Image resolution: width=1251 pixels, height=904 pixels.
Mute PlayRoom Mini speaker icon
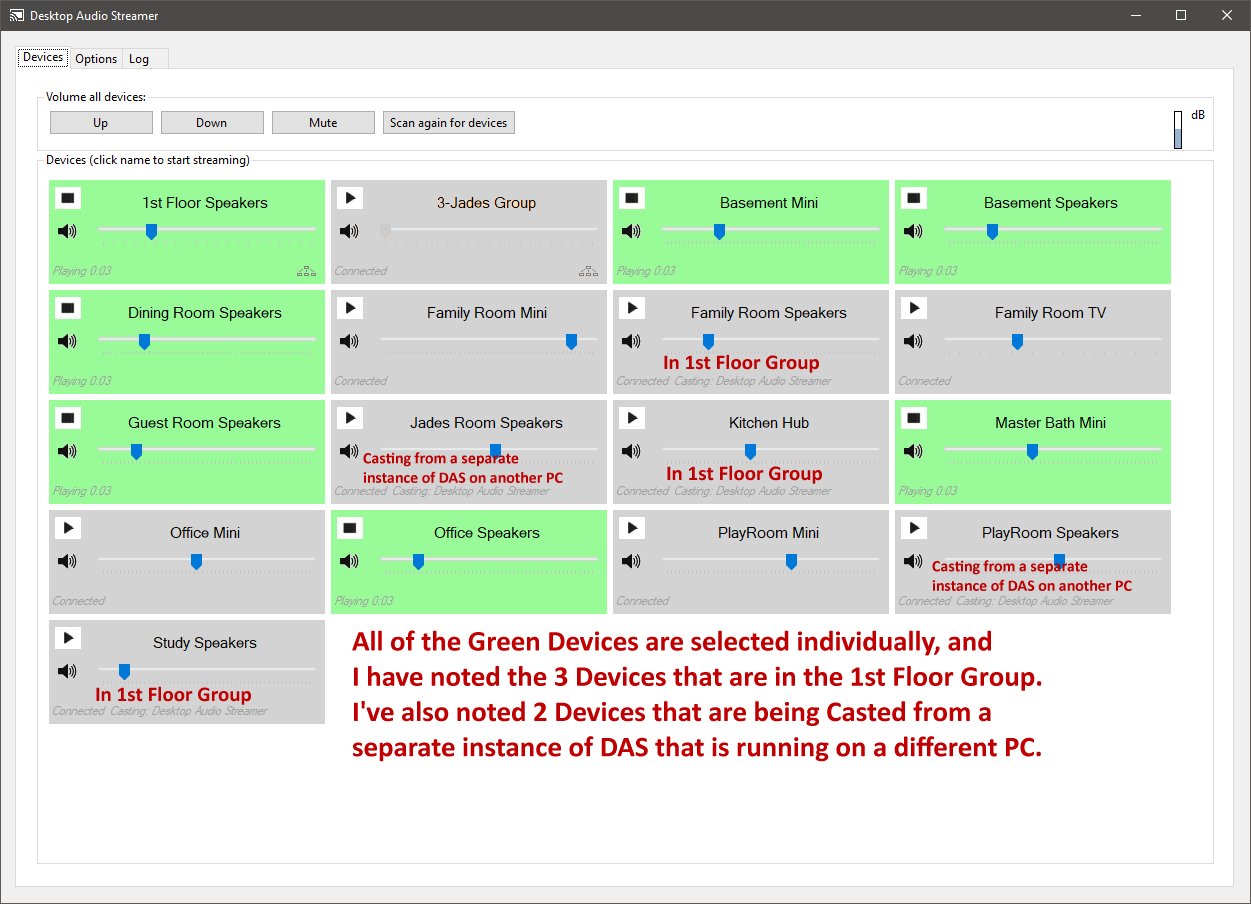pyautogui.click(x=631, y=561)
